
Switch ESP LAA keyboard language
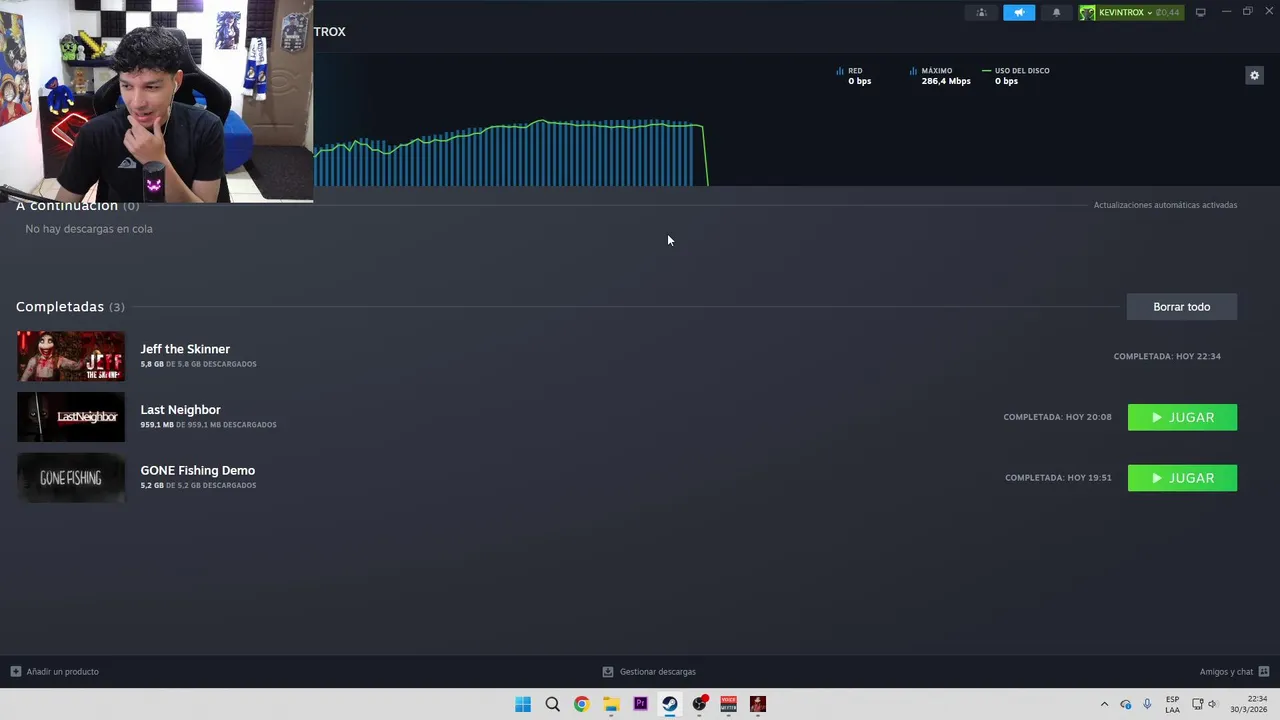coord(1172,704)
